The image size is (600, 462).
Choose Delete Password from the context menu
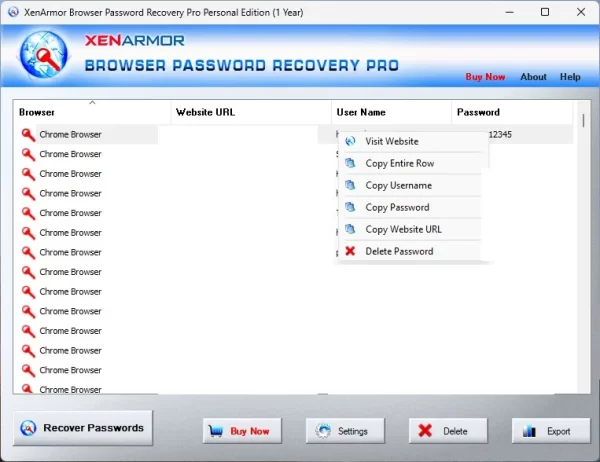410,251
